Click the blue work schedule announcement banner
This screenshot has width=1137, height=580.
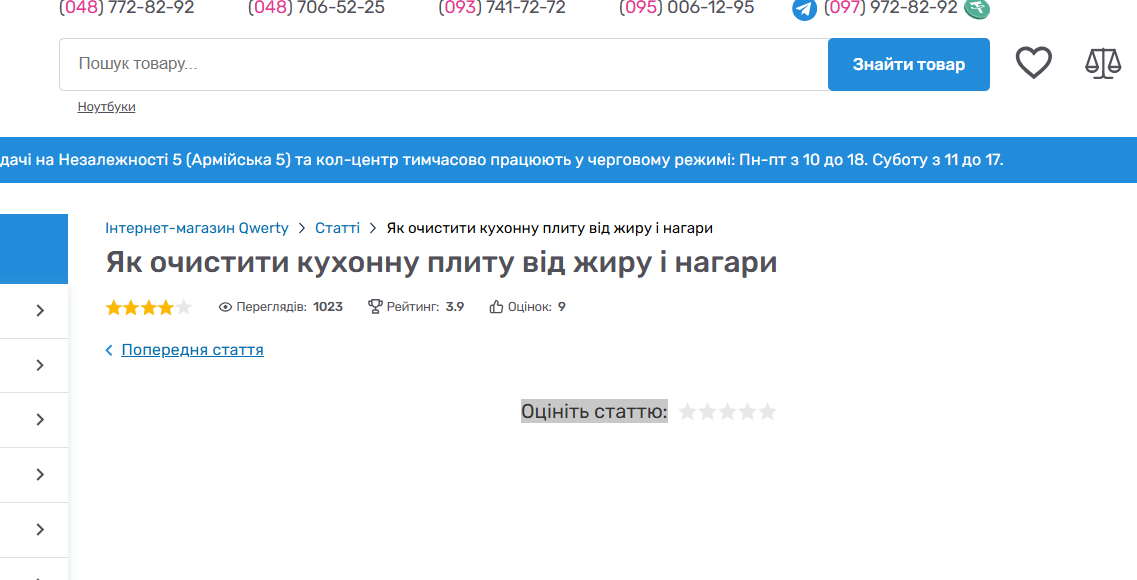(x=568, y=160)
